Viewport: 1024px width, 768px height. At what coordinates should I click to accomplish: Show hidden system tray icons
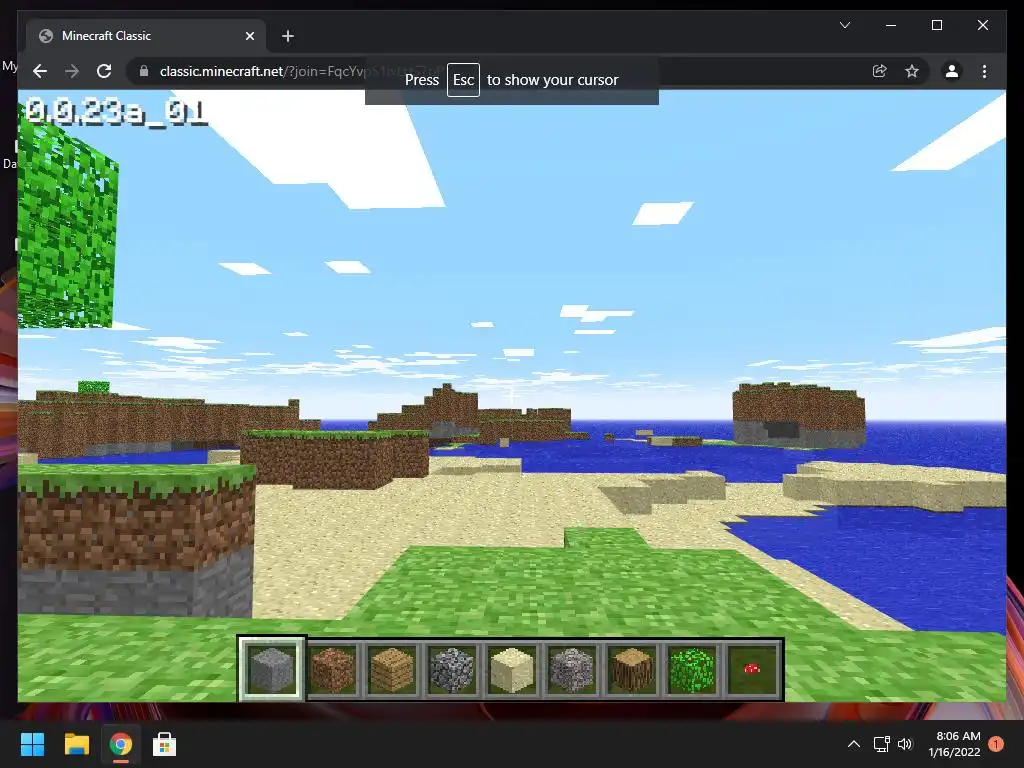click(854, 744)
